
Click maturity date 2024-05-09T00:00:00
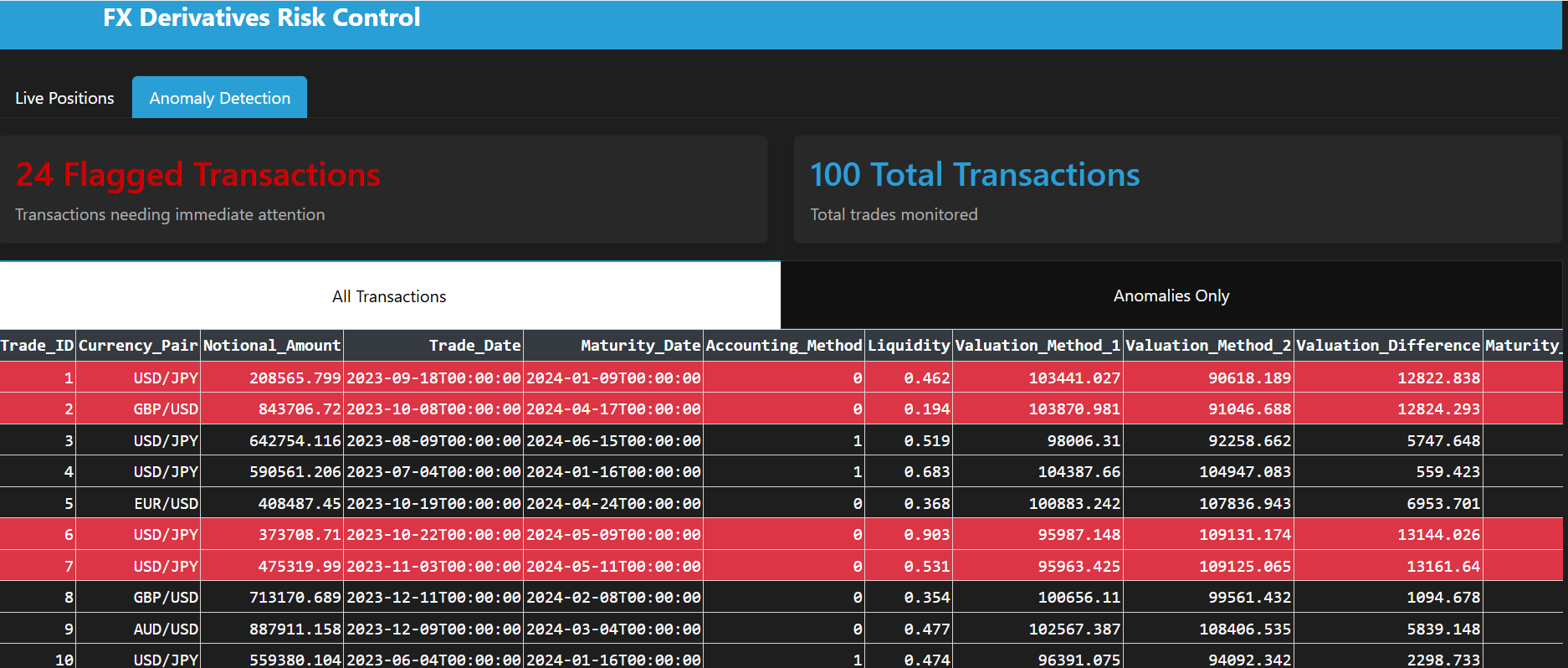(x=613, y=534)
